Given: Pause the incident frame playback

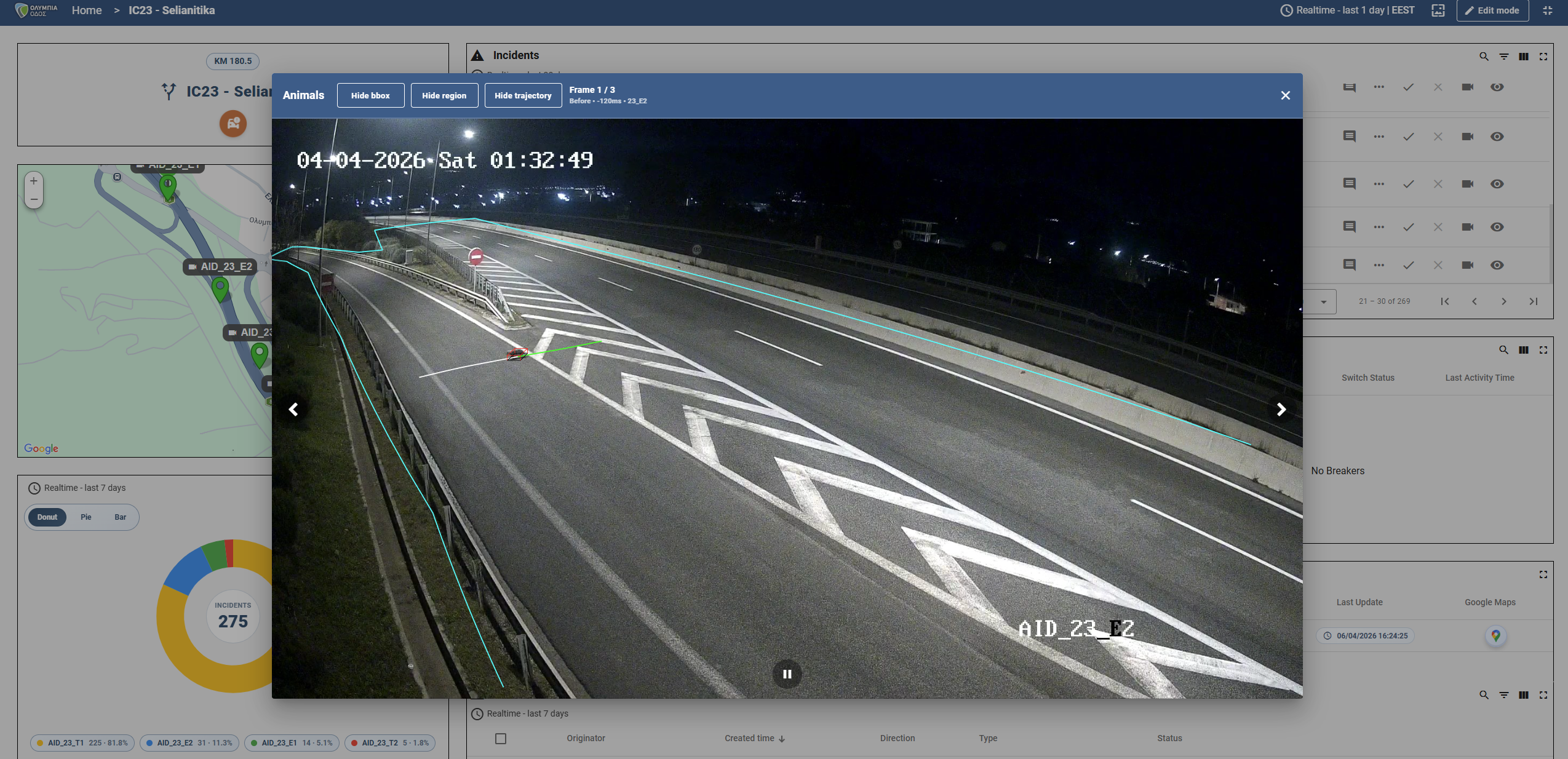Looking at the screenshot, I should pos(787,674).
